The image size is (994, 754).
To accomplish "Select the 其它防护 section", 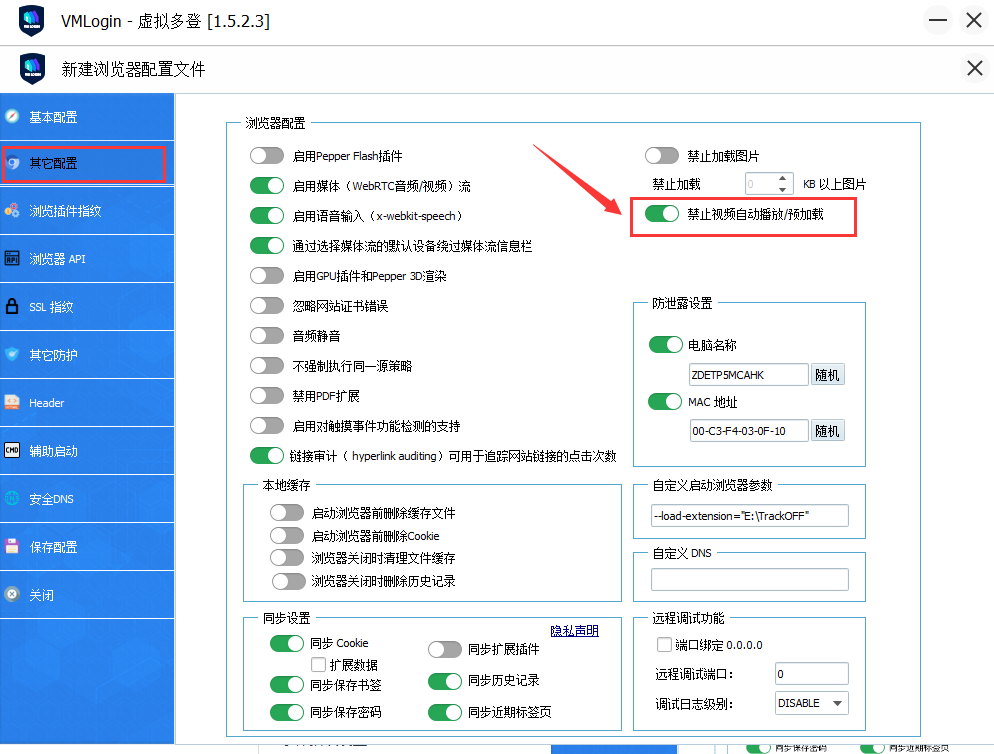I will coord(87,354).
